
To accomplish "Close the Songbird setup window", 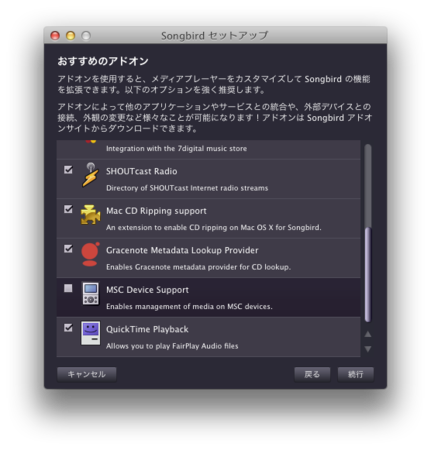I will click(x=55, y=35).
